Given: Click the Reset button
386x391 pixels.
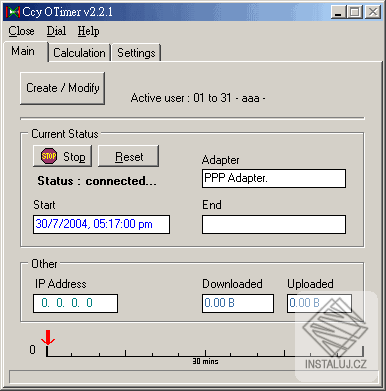Looking at the screenshot, I should (129, 156).
